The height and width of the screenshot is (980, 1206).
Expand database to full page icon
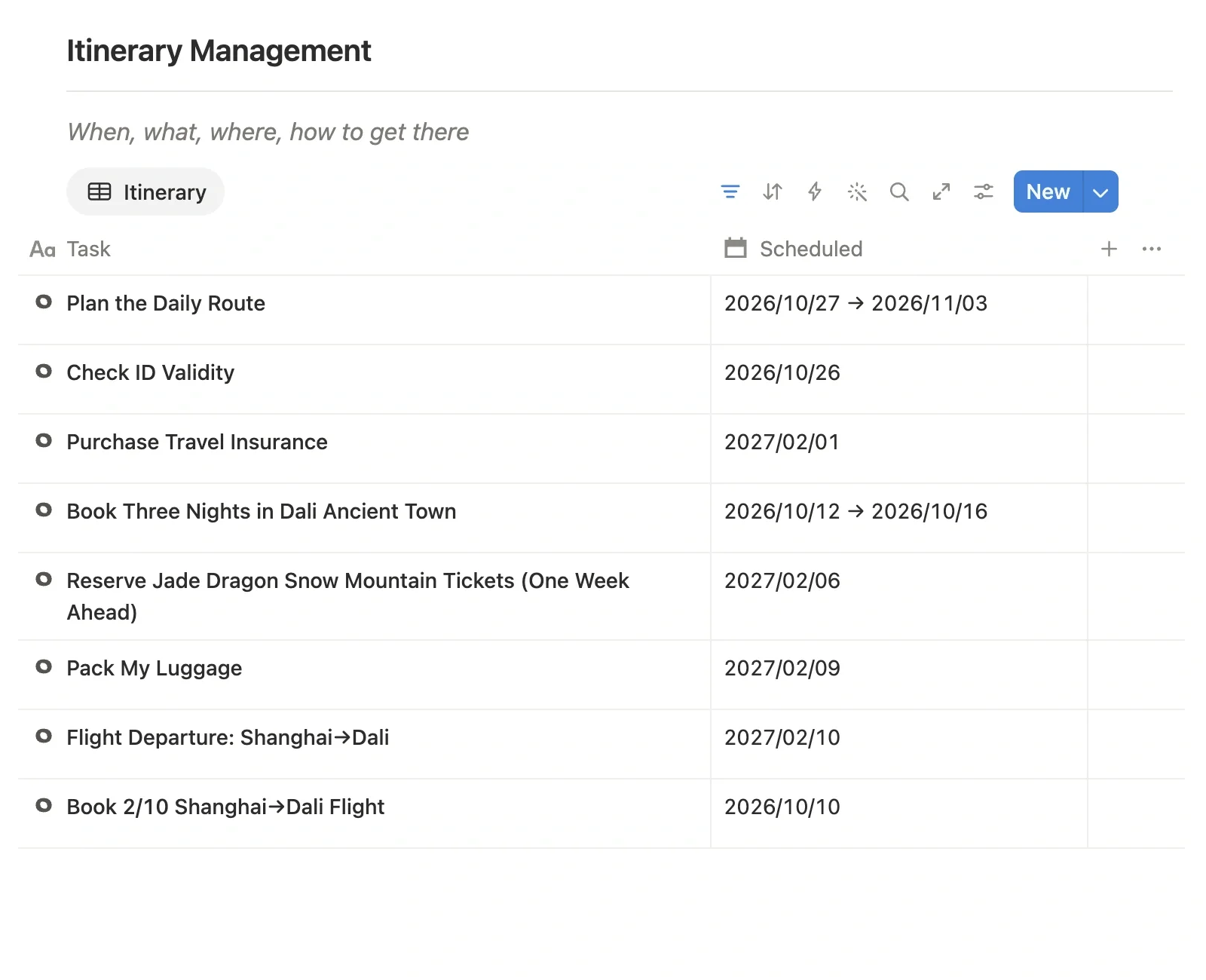941,191
